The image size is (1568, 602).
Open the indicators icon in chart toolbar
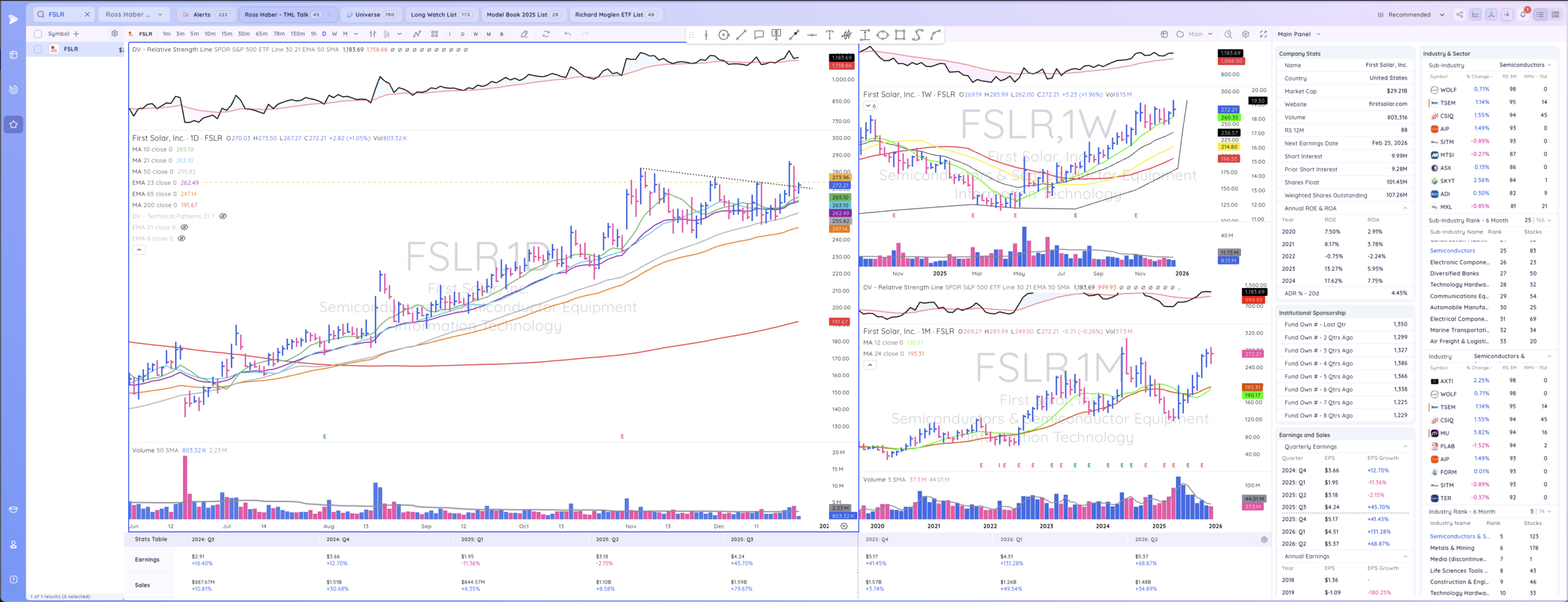[417, 34]
